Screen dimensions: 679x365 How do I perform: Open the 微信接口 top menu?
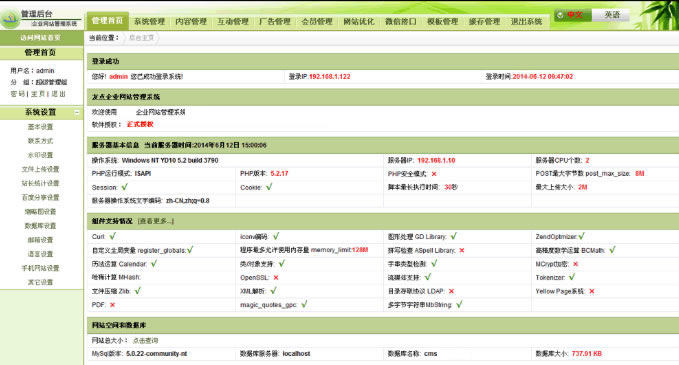click(401, 21)
